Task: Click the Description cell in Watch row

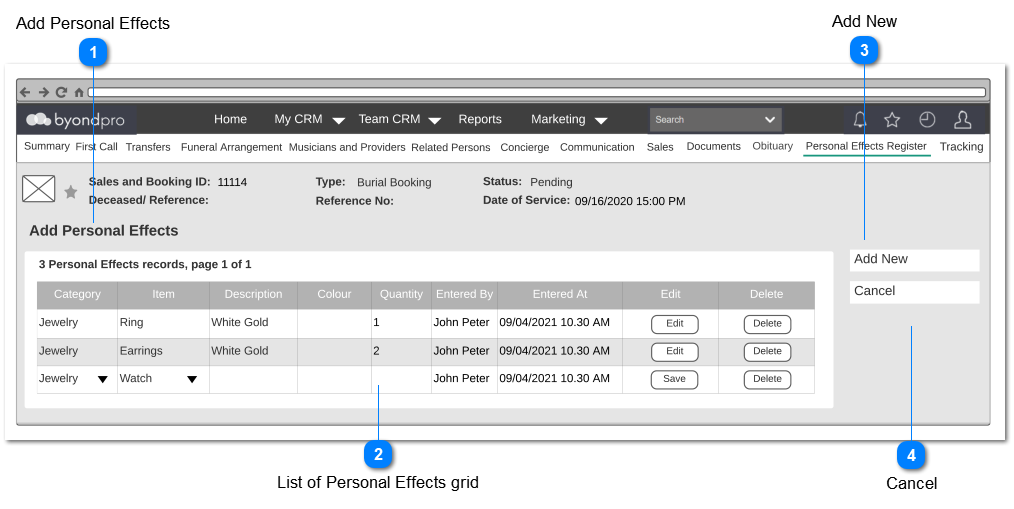Action: 254,380
